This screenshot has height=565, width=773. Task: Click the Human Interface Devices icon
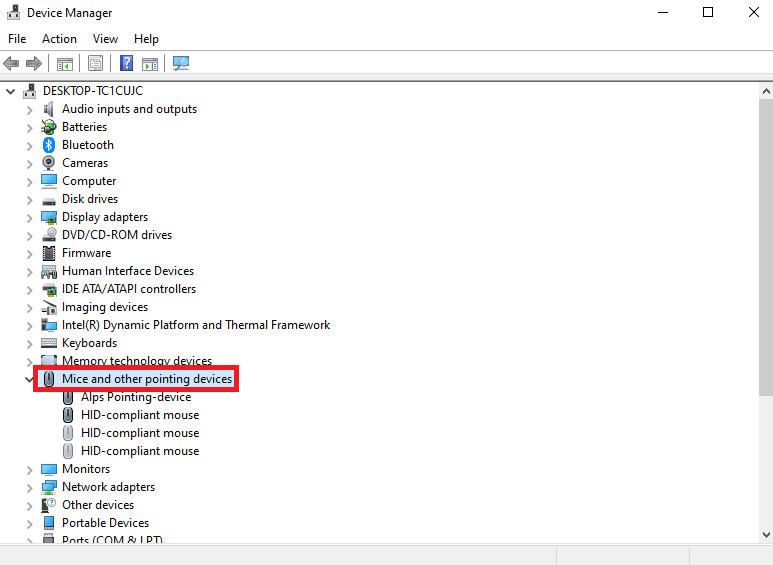[49, 271]
